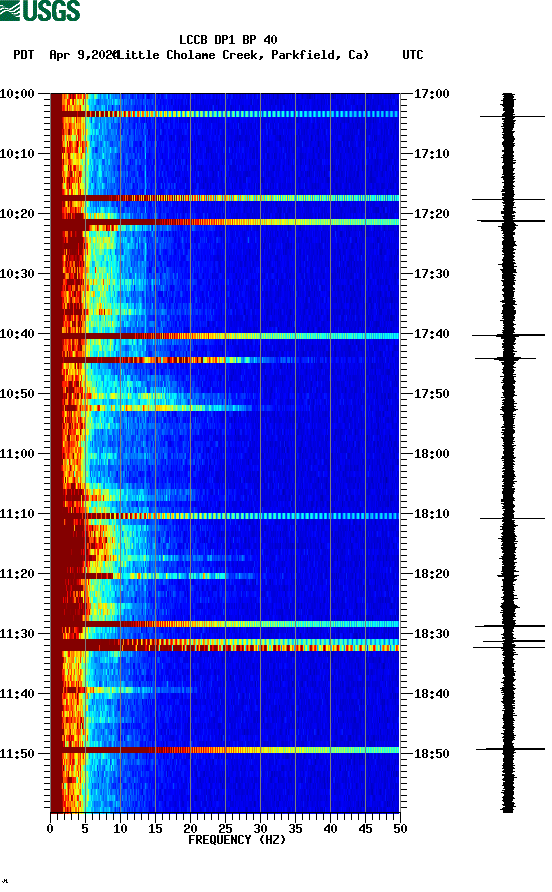552x892 pixels.
Task: Click the 17:20 UTC time label
Action: (x=431, y=214)
